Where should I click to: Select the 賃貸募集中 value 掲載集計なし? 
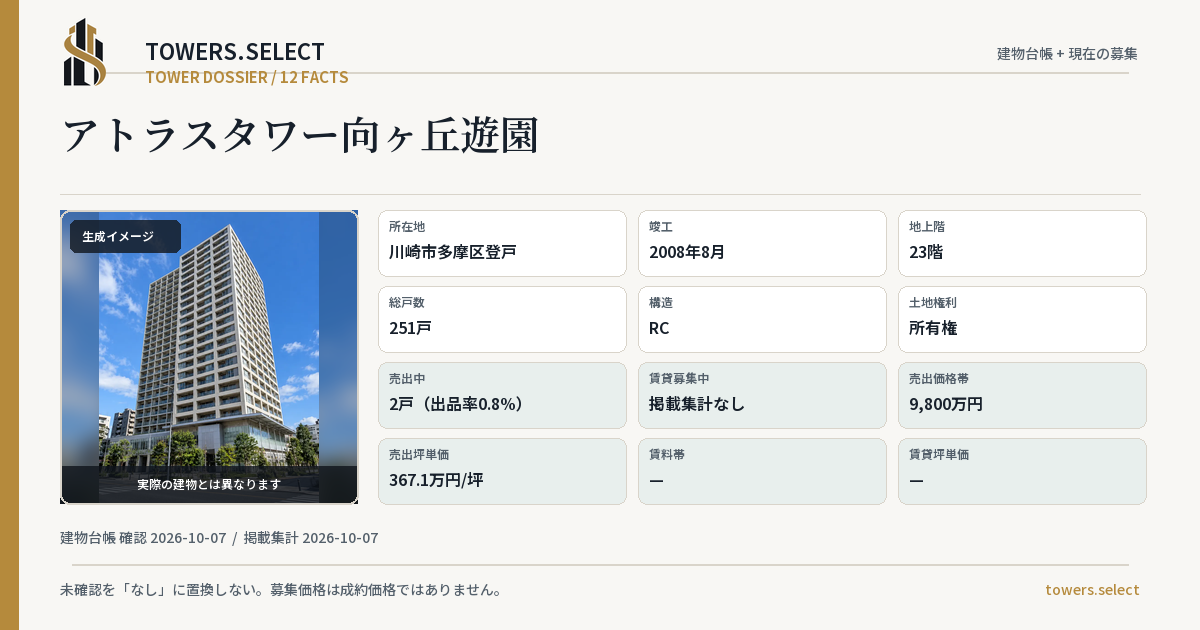coord(697,404)
